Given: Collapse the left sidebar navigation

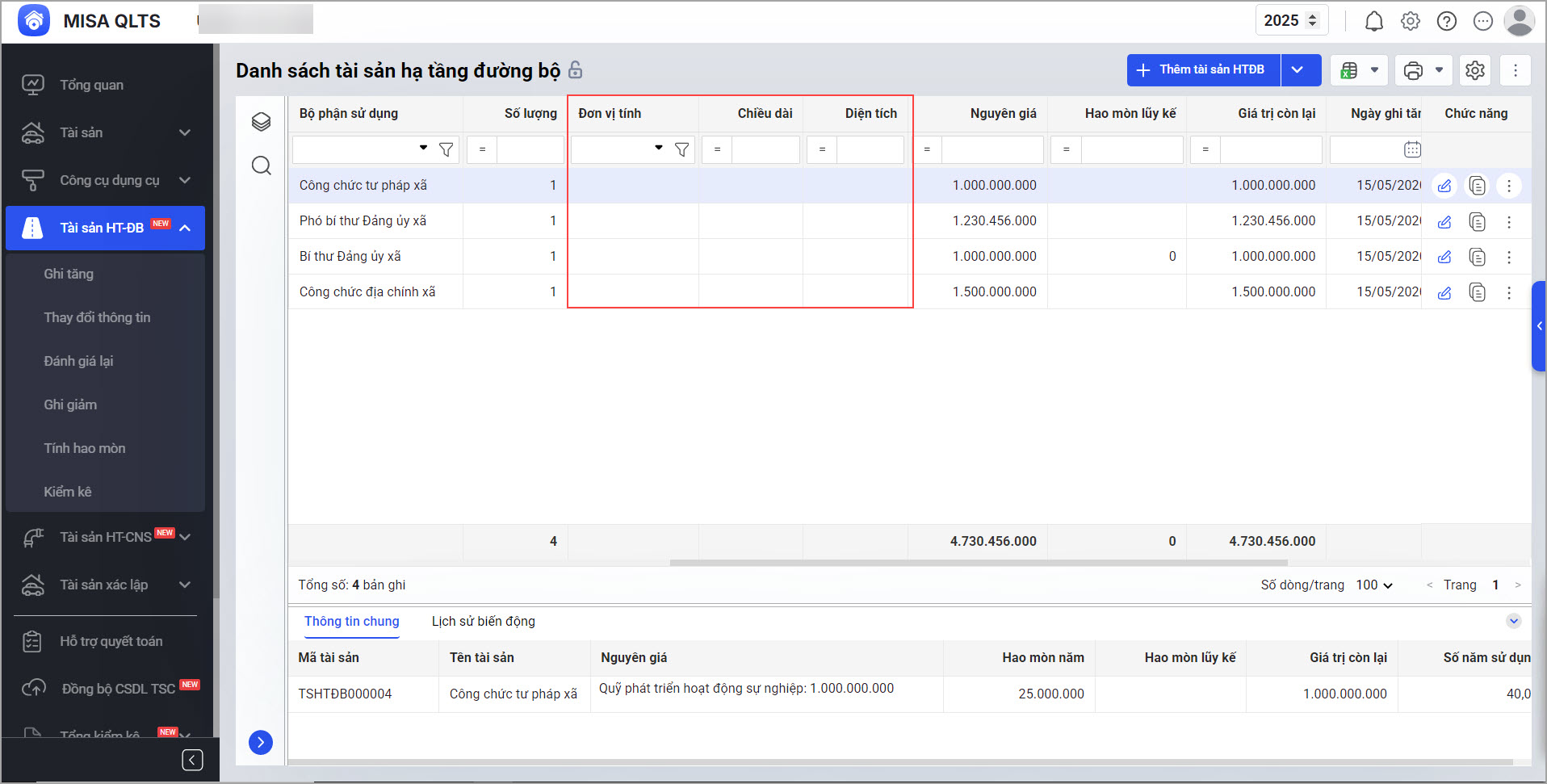Looking at the screenshot, I should [192, 760].
